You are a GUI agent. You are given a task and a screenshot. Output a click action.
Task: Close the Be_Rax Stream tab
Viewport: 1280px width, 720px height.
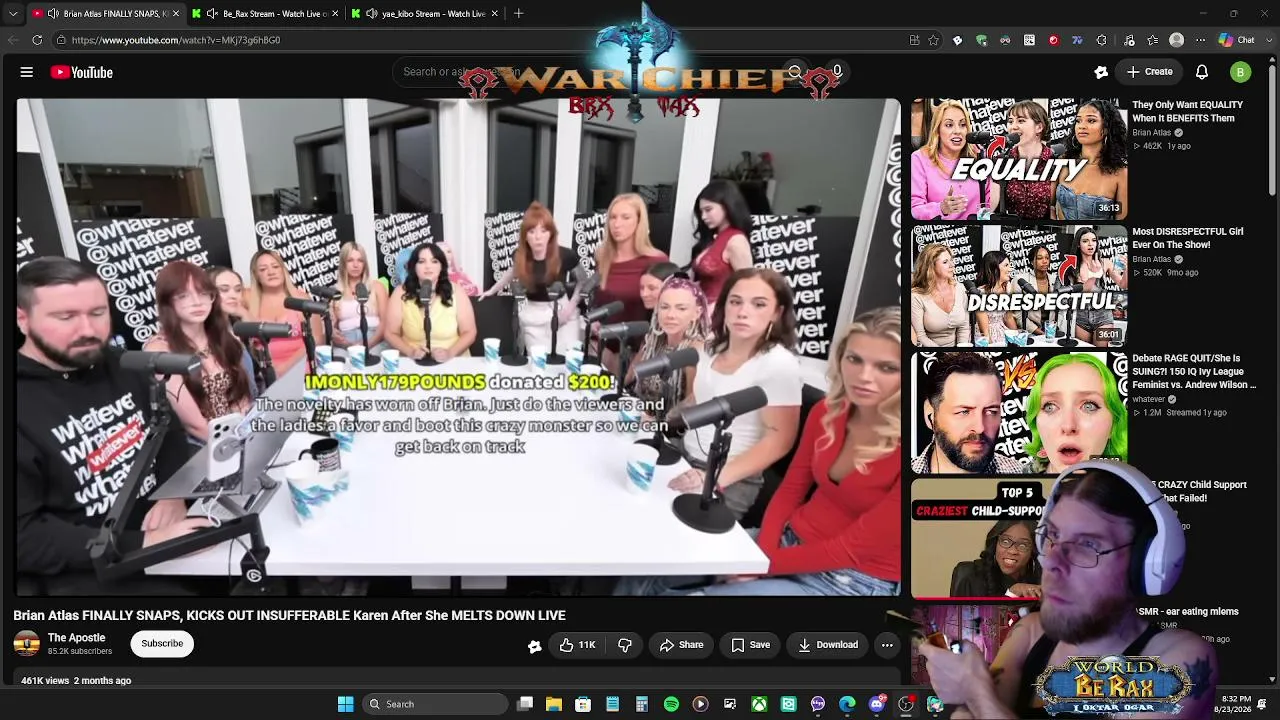tap(335, 14)
